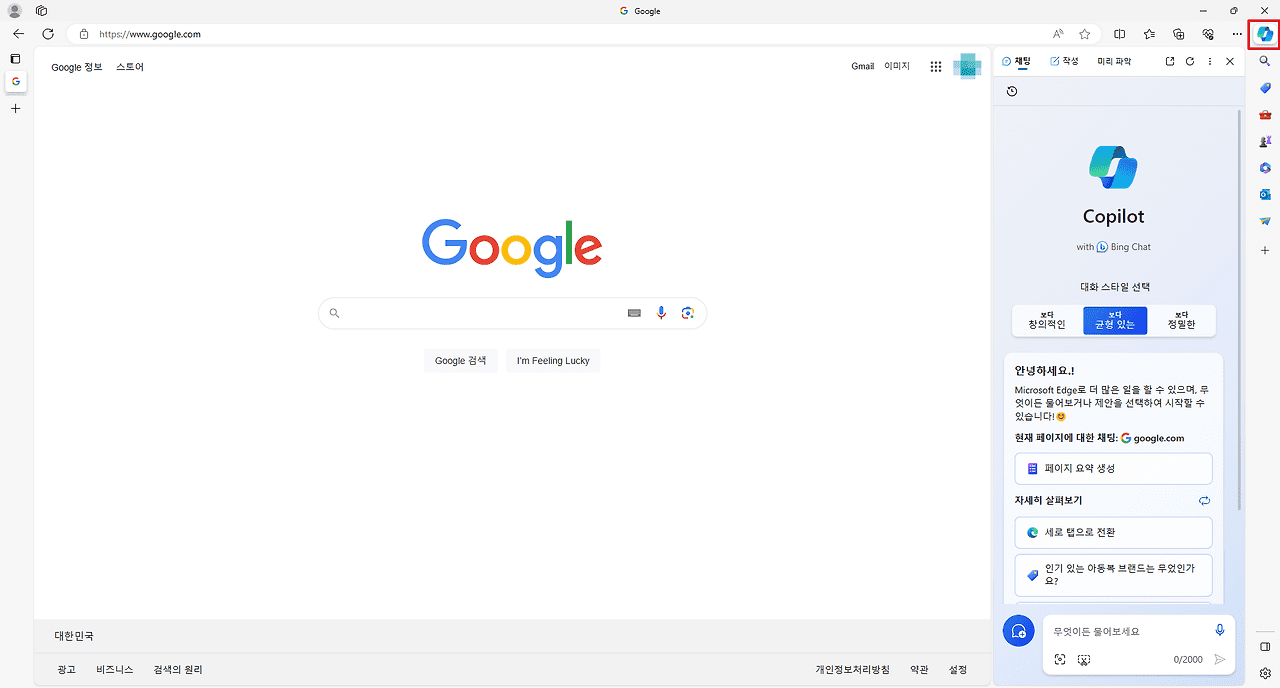Click the read aloud icon in address bar
Screen dimensions: 1280x688
tap(1058, 34)
